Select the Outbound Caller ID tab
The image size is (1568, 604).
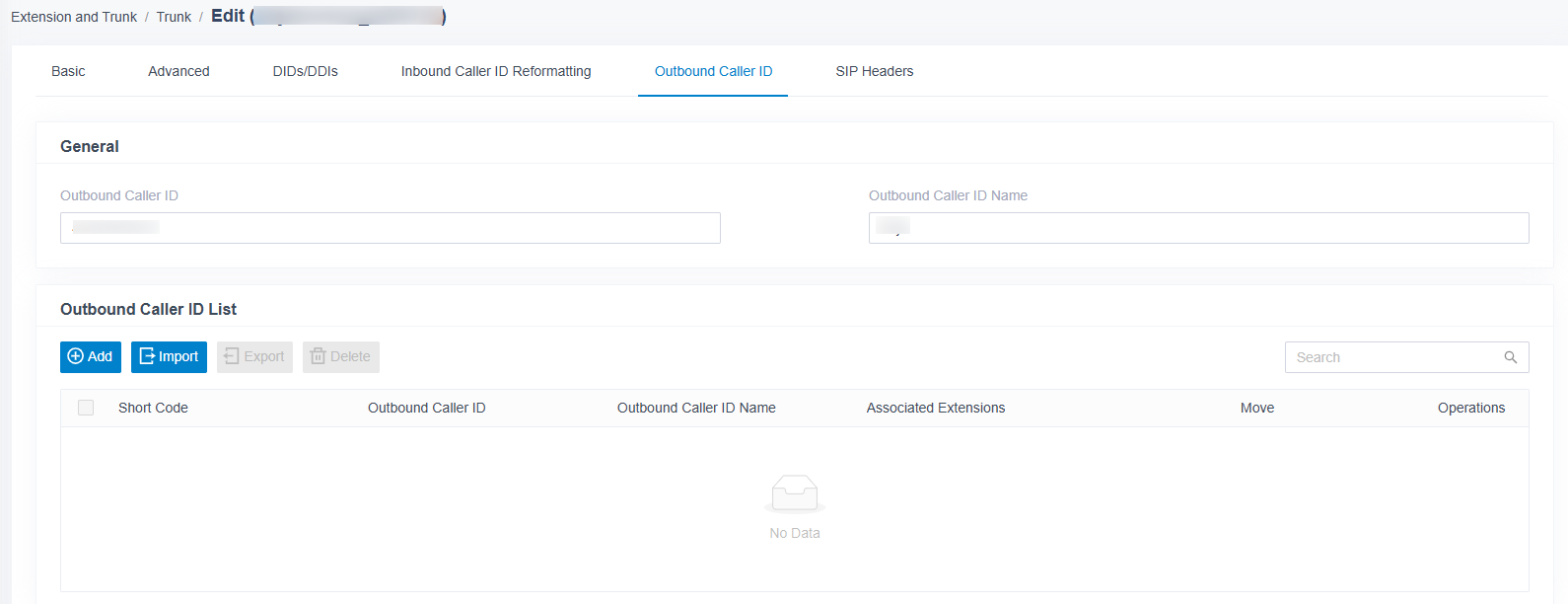click(x=714, y=71)
